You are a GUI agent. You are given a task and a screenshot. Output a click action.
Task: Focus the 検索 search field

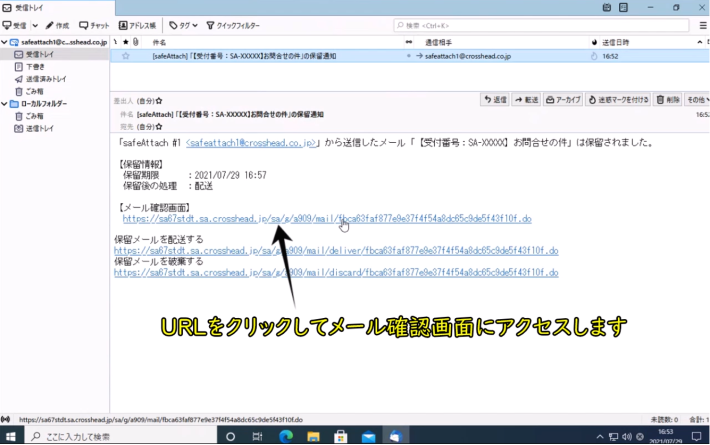click(542, 25)
